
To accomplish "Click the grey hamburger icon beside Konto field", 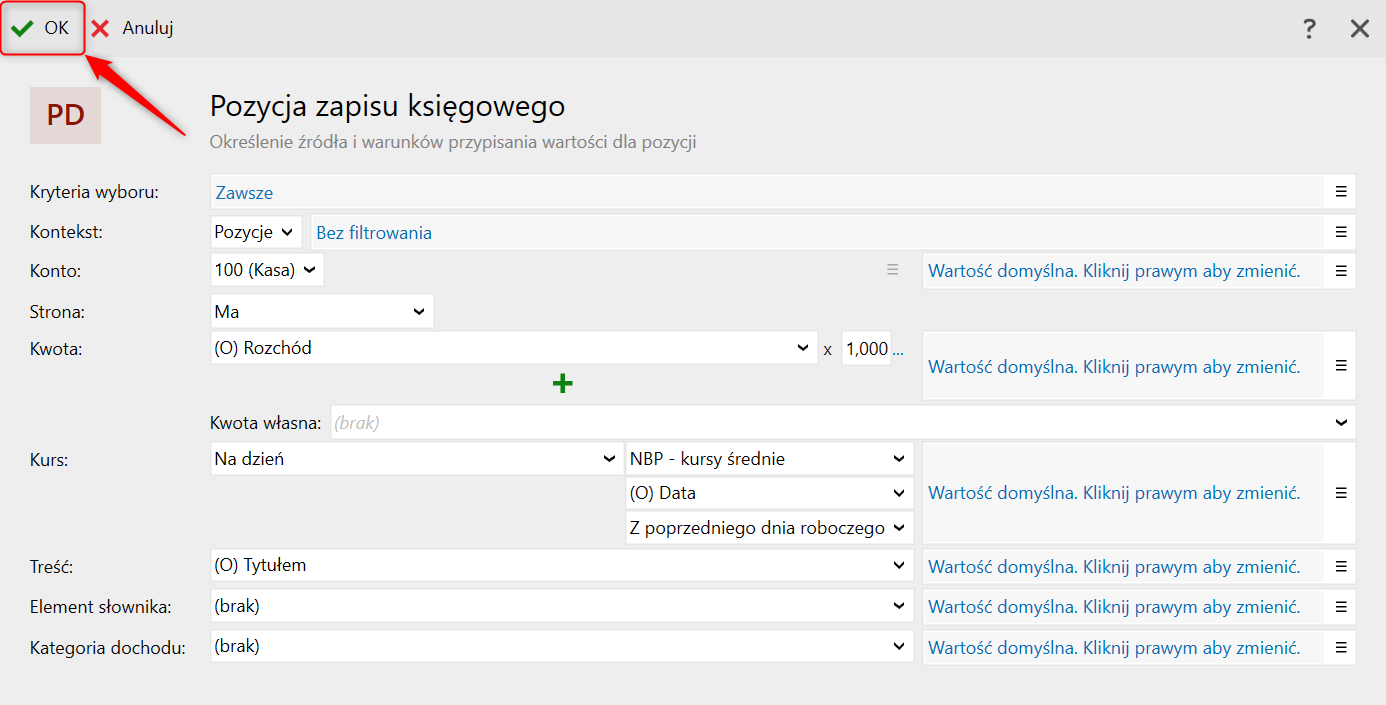I will 893,270.
